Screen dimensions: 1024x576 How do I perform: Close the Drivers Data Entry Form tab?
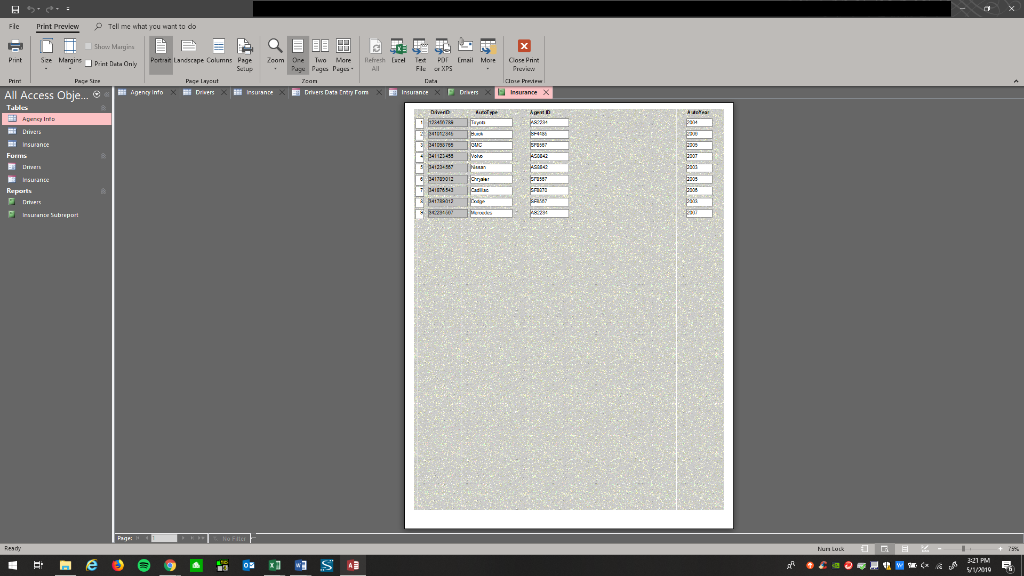pyautogui.click(x=379, y=93)
